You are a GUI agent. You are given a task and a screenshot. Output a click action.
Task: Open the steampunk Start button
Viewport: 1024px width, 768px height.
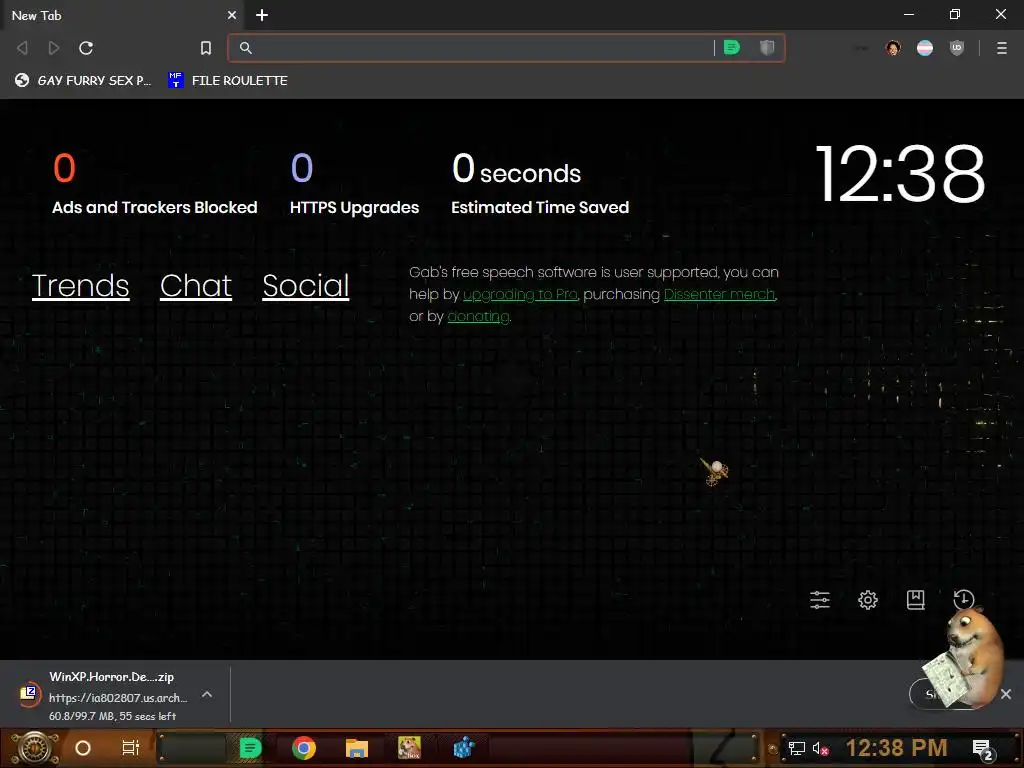pos(33,748)
